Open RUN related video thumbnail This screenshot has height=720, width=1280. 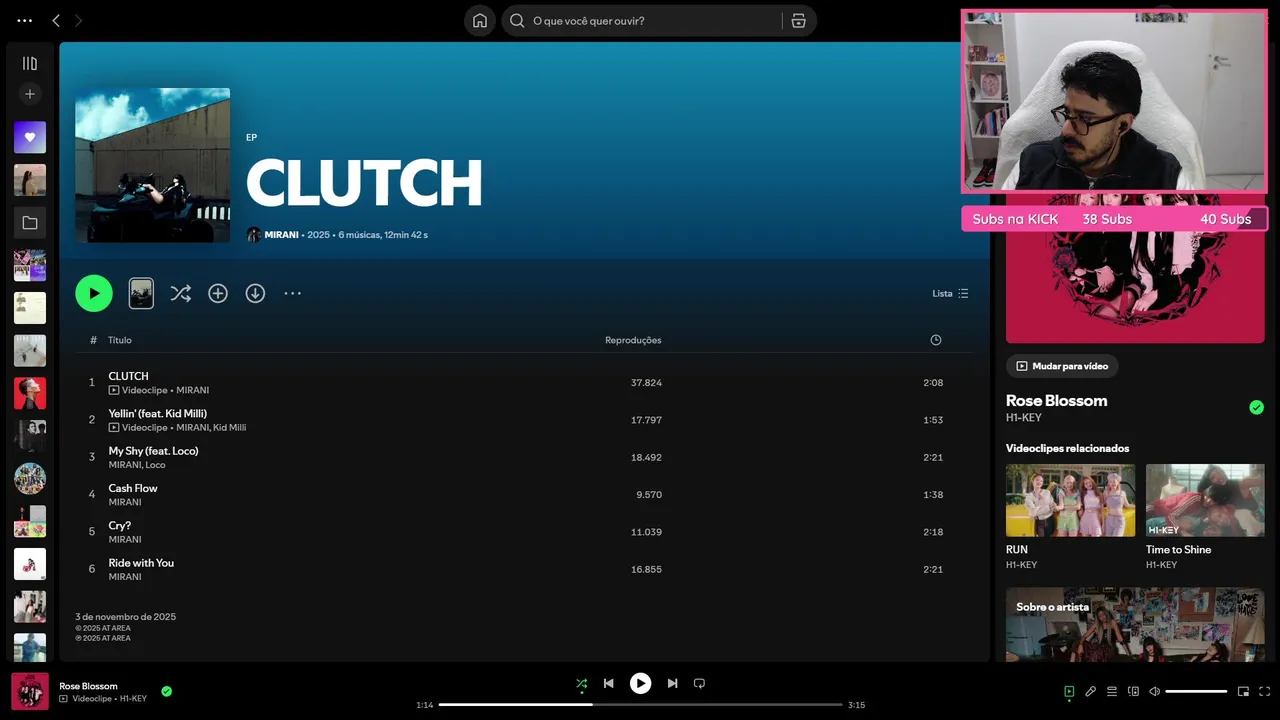pyautogui.click(x=1070, y=500)
